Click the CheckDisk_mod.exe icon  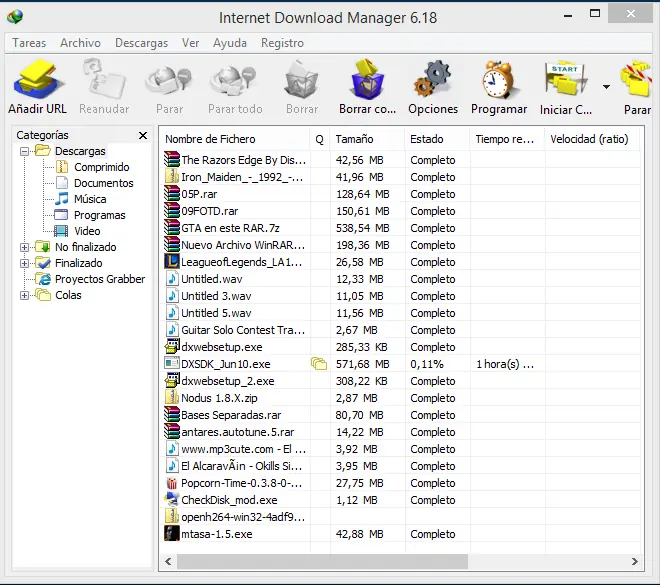coord(172,500)
